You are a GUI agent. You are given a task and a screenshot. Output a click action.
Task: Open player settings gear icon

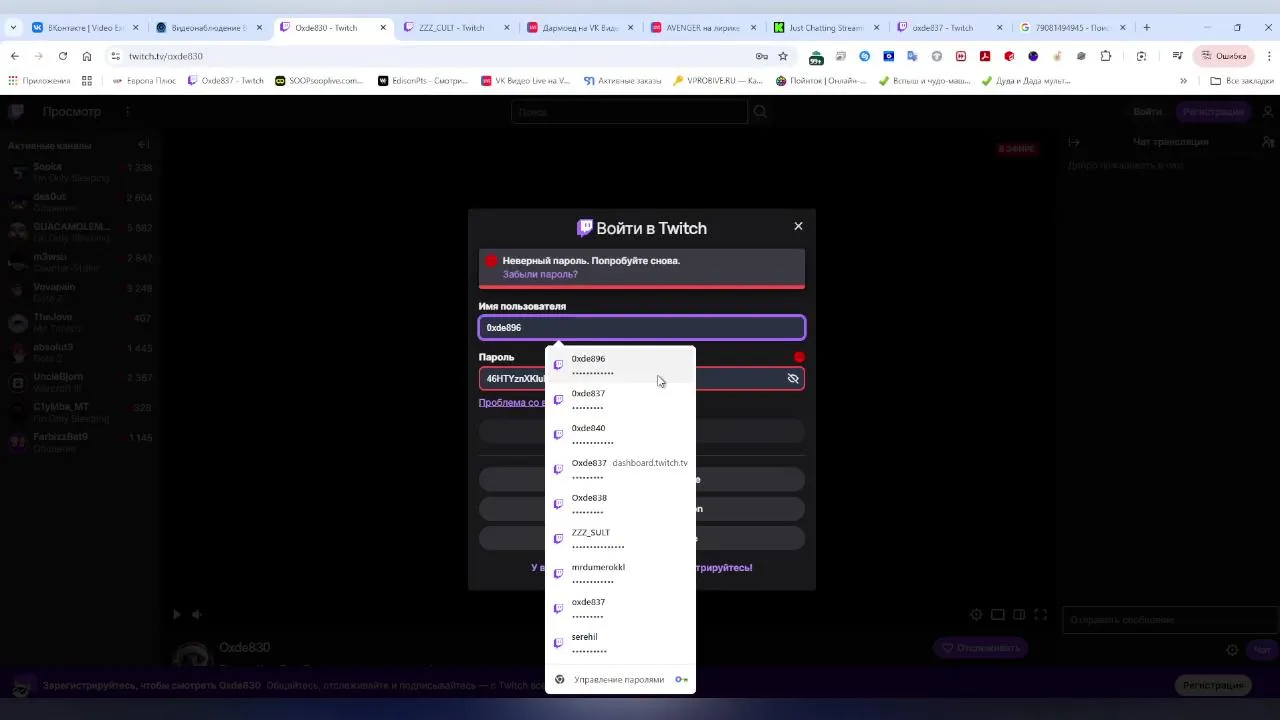click(977, 614)
